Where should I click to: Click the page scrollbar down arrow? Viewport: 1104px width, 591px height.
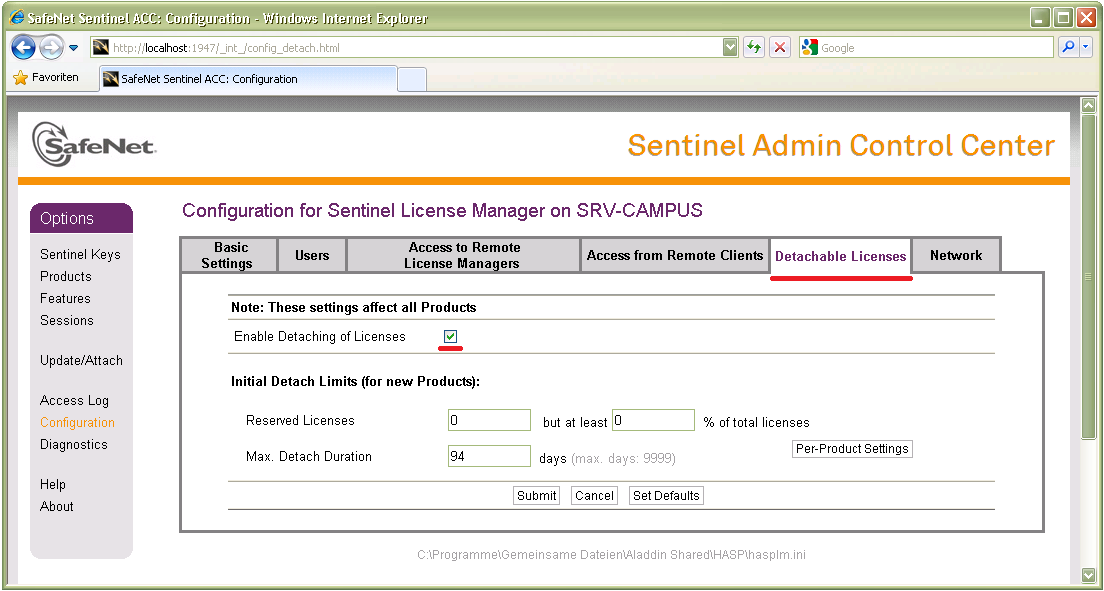(1089, 575)
